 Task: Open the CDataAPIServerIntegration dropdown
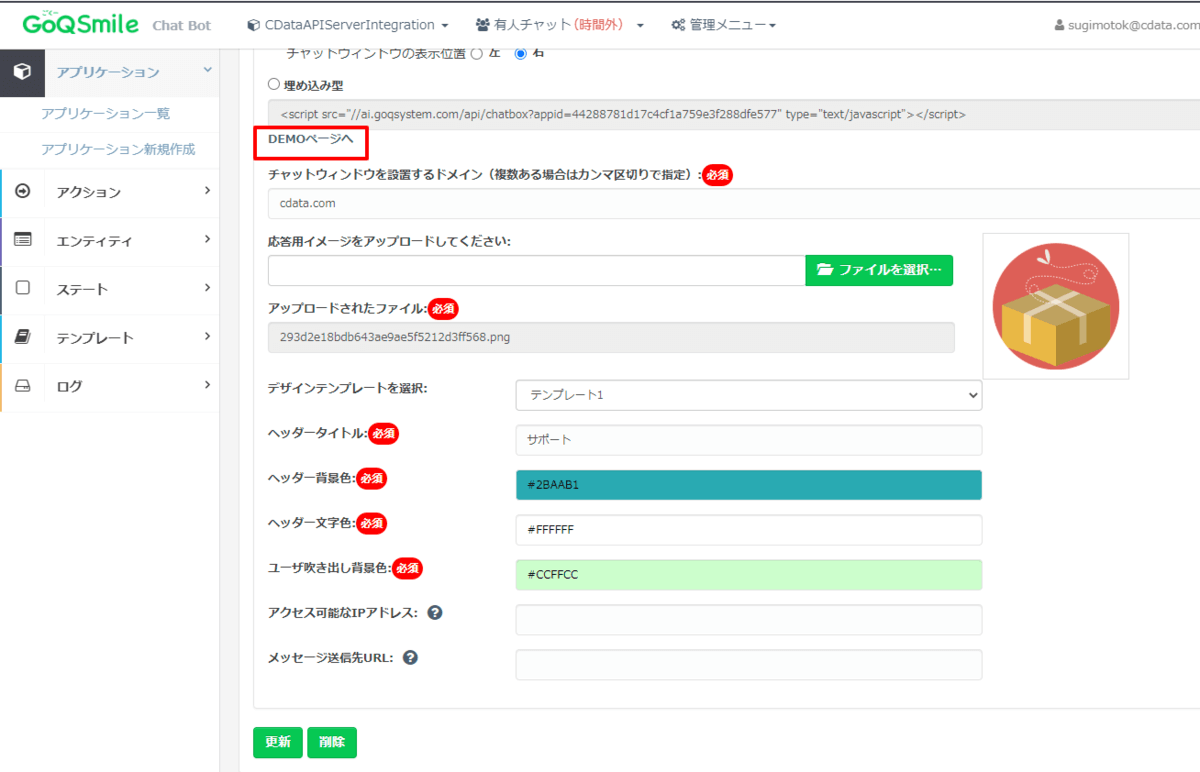pos(347,25)
